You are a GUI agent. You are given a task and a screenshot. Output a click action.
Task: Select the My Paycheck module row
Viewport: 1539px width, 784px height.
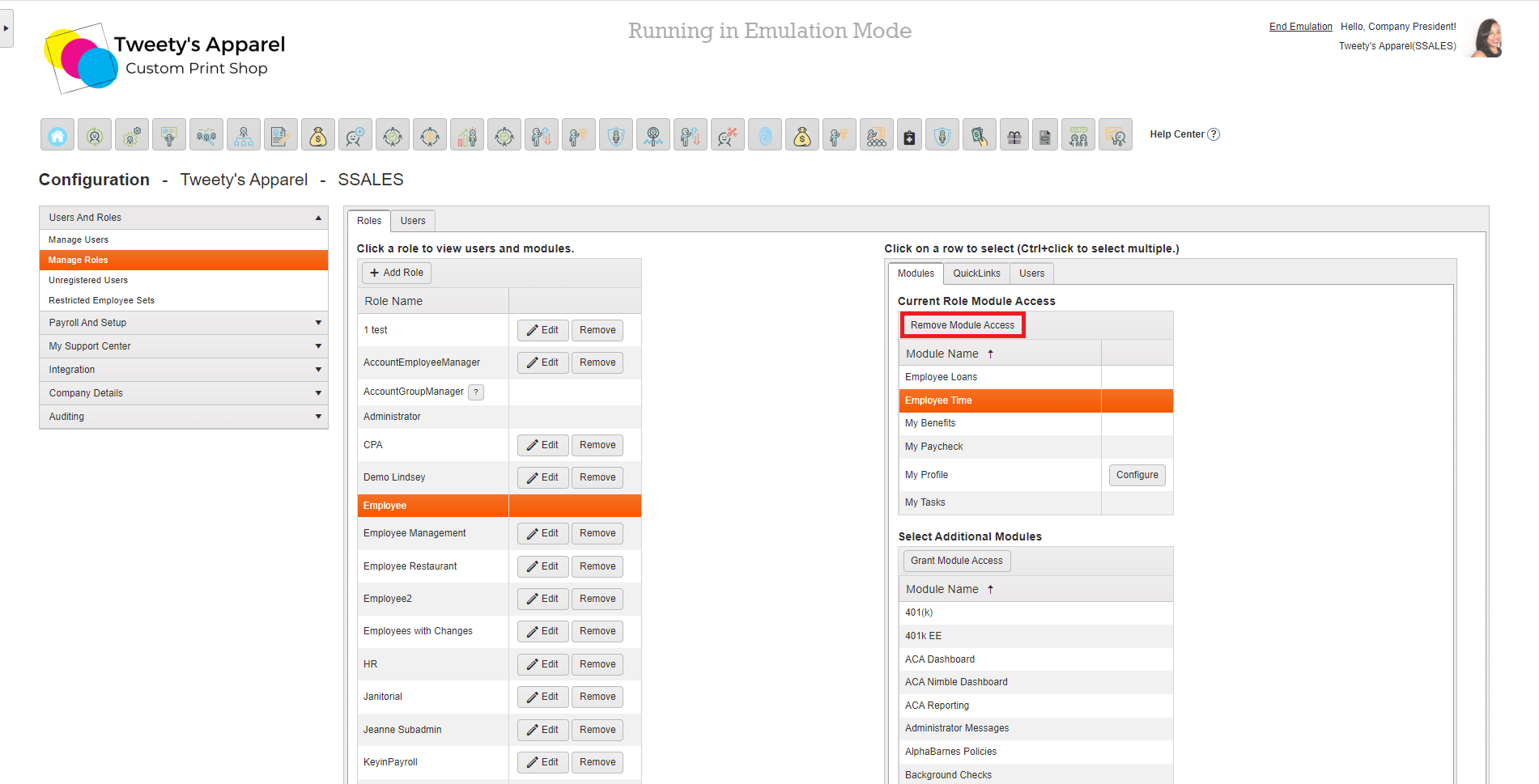point(1035,447)
